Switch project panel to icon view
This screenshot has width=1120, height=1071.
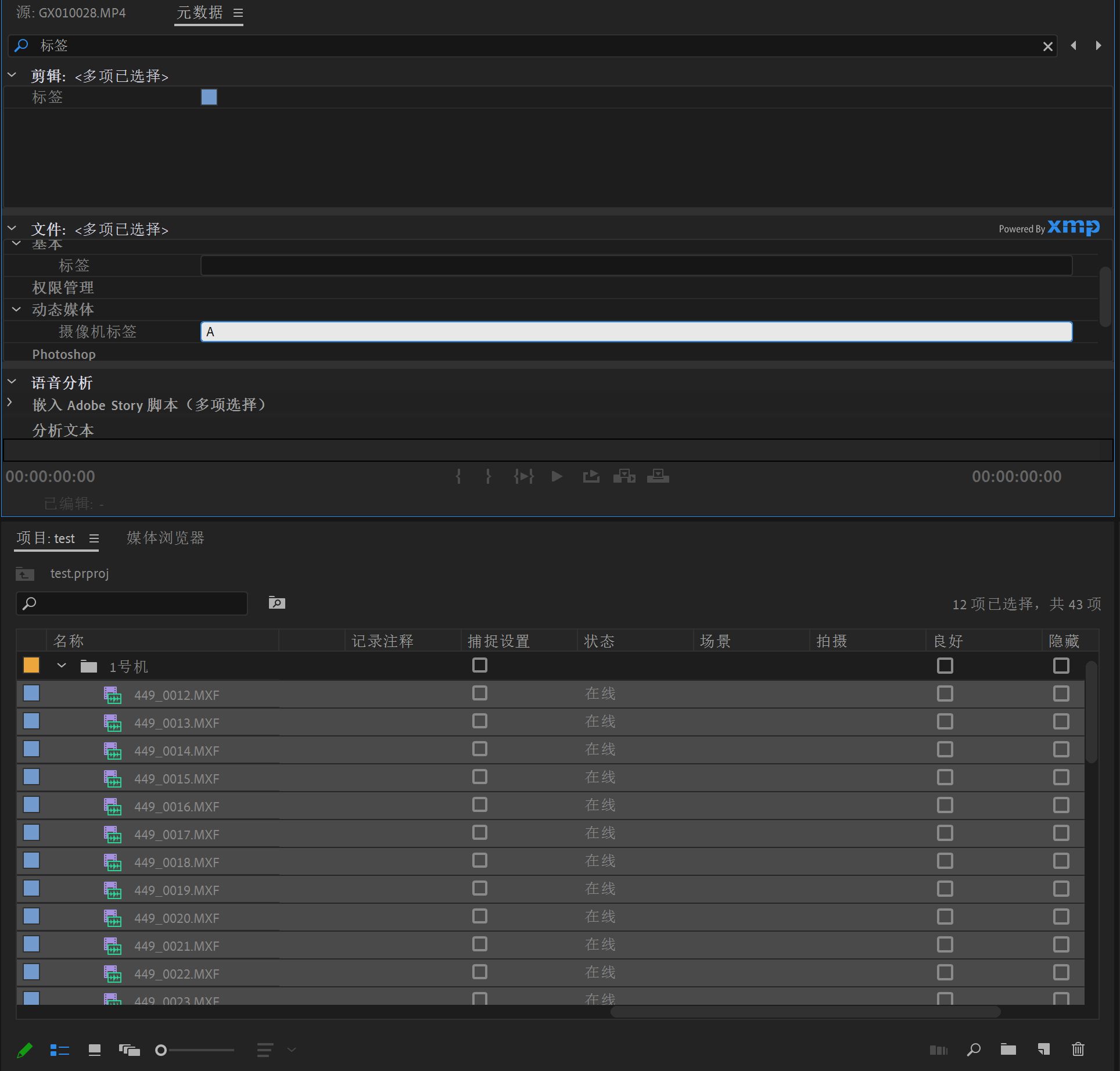click(95, 1050)
